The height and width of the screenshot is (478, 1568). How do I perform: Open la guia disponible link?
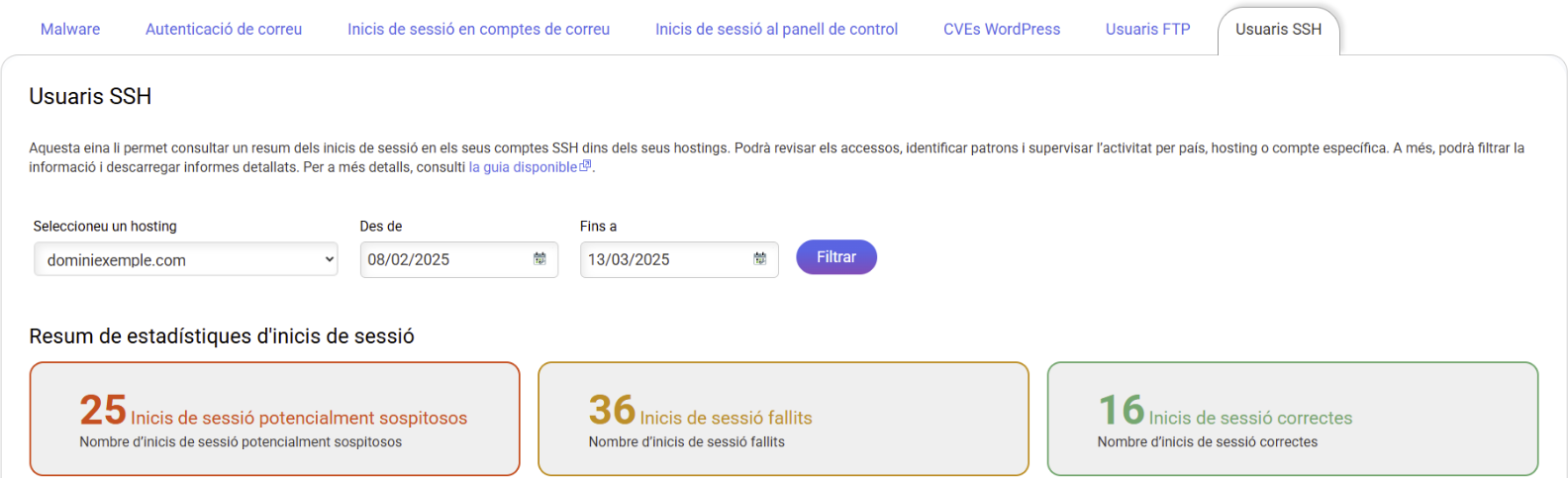(523, 167)
